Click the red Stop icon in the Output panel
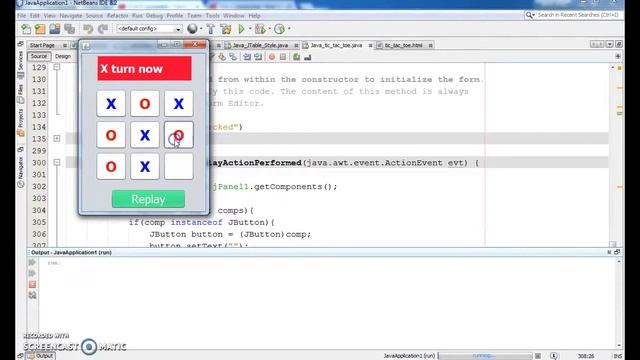 [32, 284]
